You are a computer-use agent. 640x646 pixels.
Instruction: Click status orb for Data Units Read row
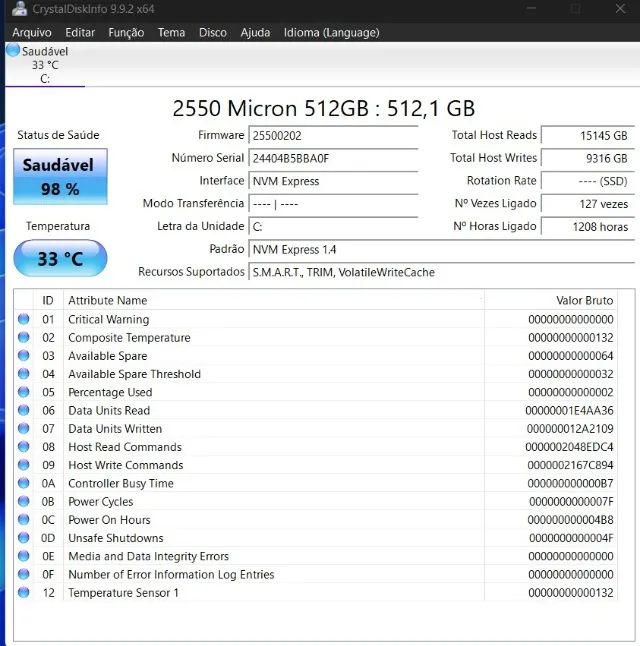(x=24, y=410)
